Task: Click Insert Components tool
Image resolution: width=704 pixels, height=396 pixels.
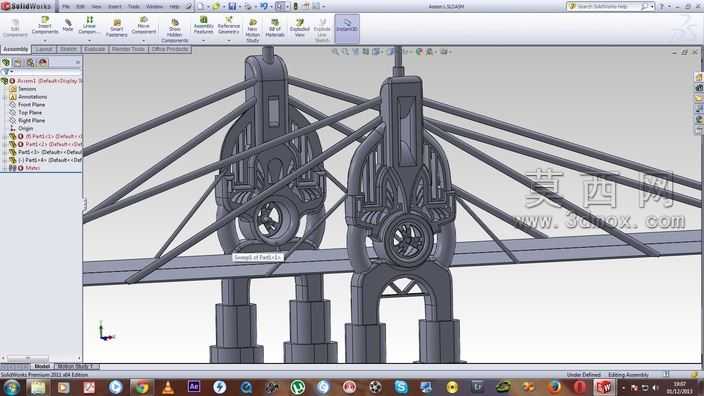Action: tap(45, 26)
